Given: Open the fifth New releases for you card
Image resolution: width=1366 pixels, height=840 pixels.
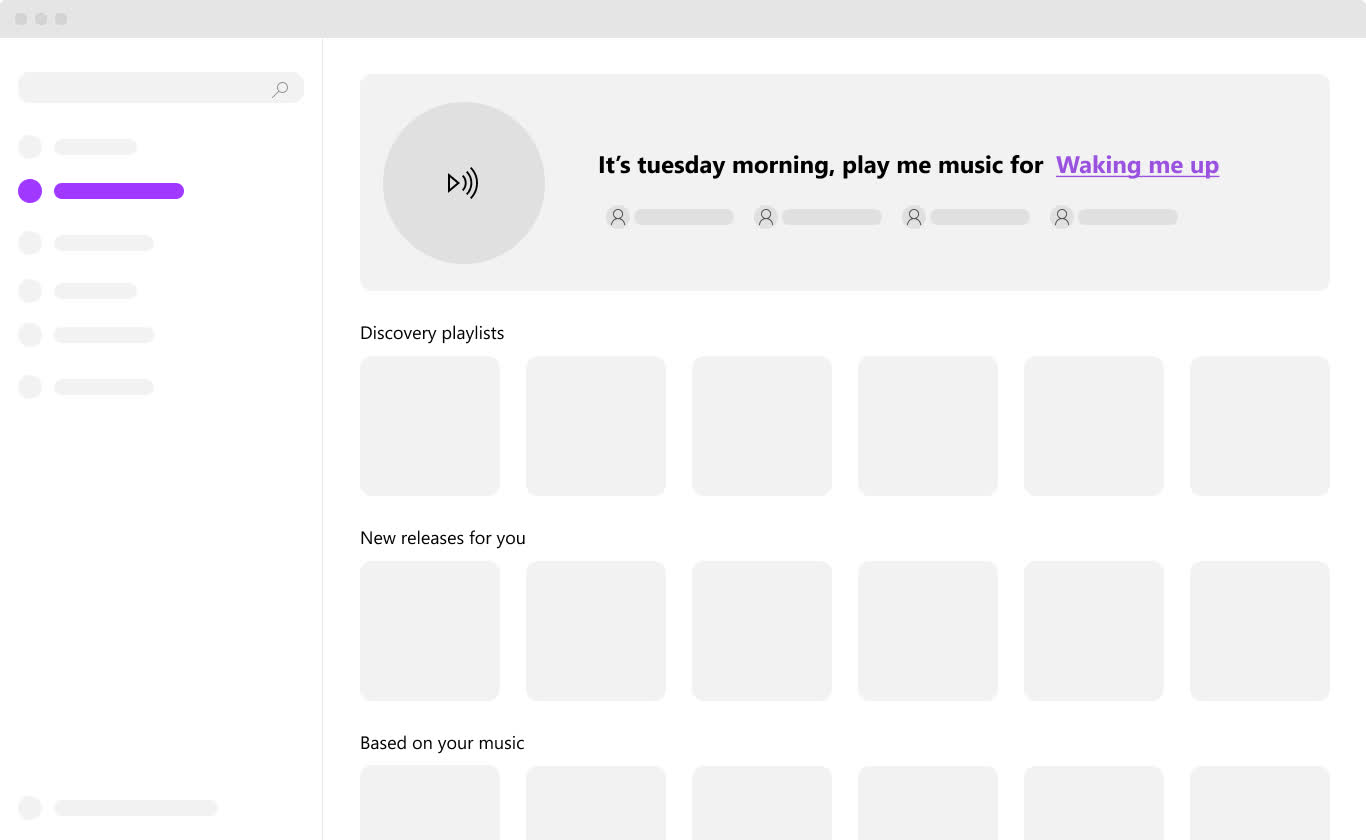Looking at the screenshot, I should coord(1094,631).
